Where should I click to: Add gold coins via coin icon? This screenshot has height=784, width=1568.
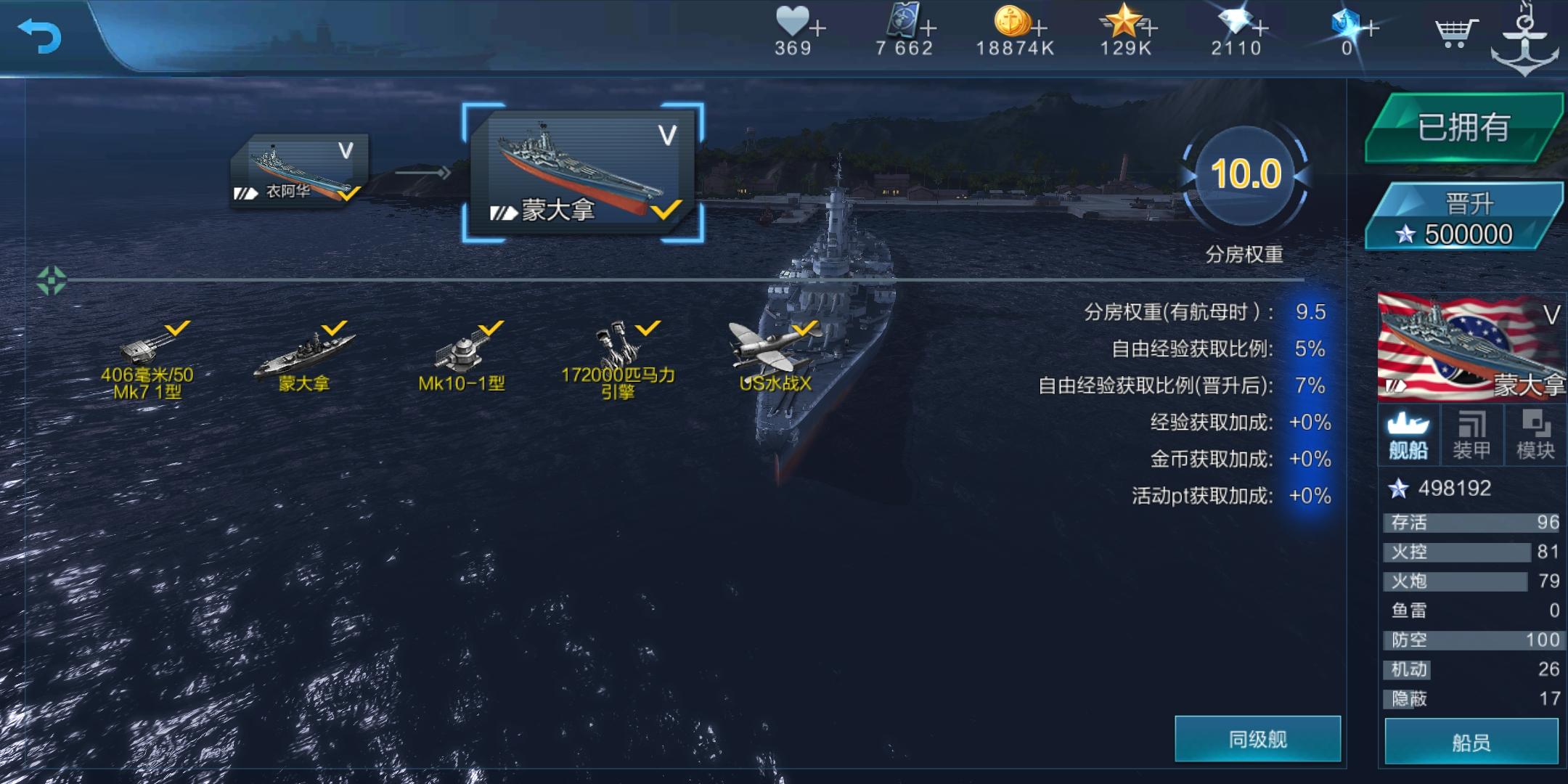click(x=1013, y=20)
